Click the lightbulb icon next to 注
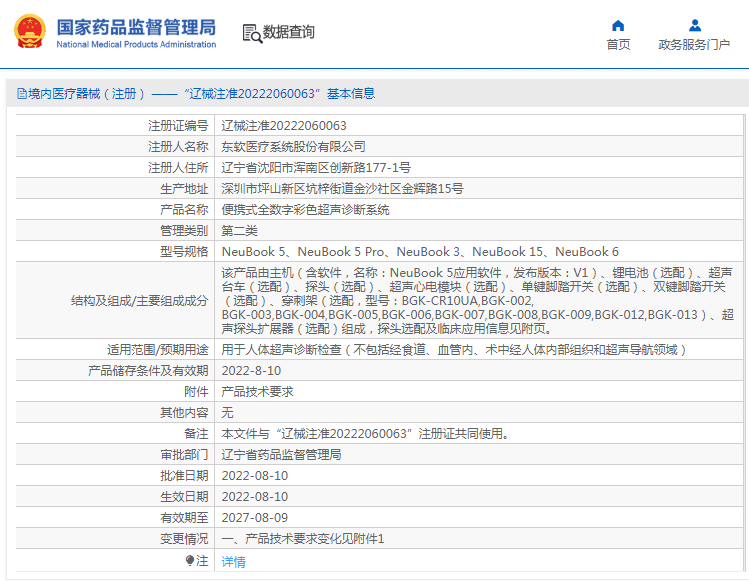Viewport: 749px width, 581px height. [190, 560]
